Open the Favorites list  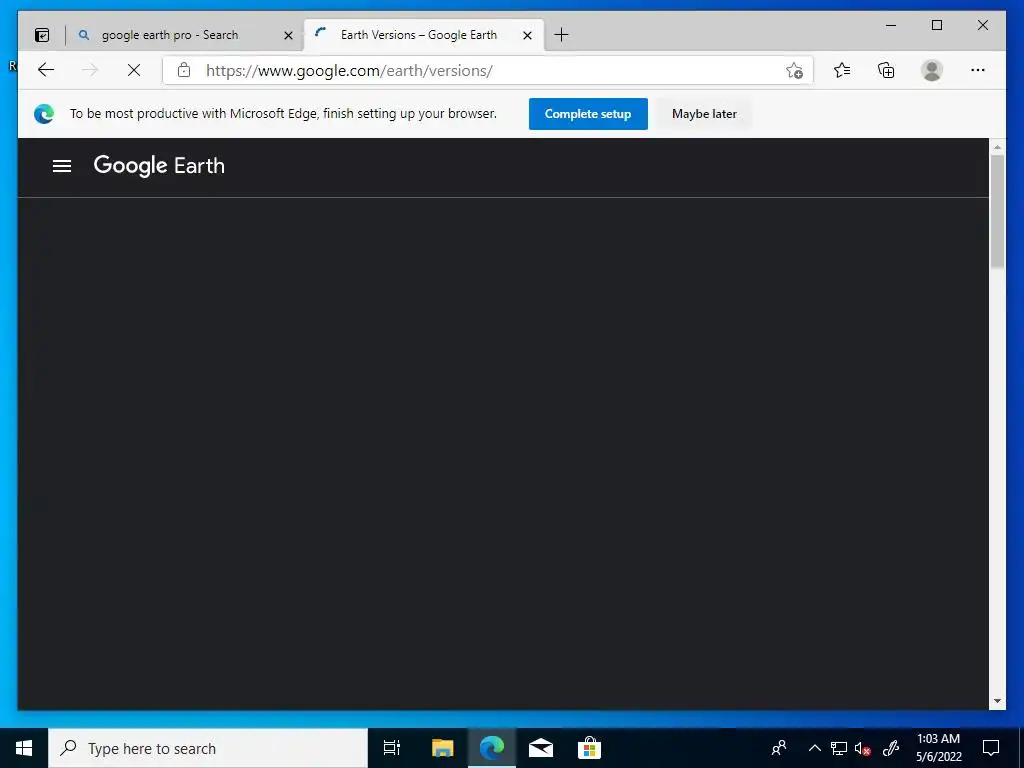842,70
